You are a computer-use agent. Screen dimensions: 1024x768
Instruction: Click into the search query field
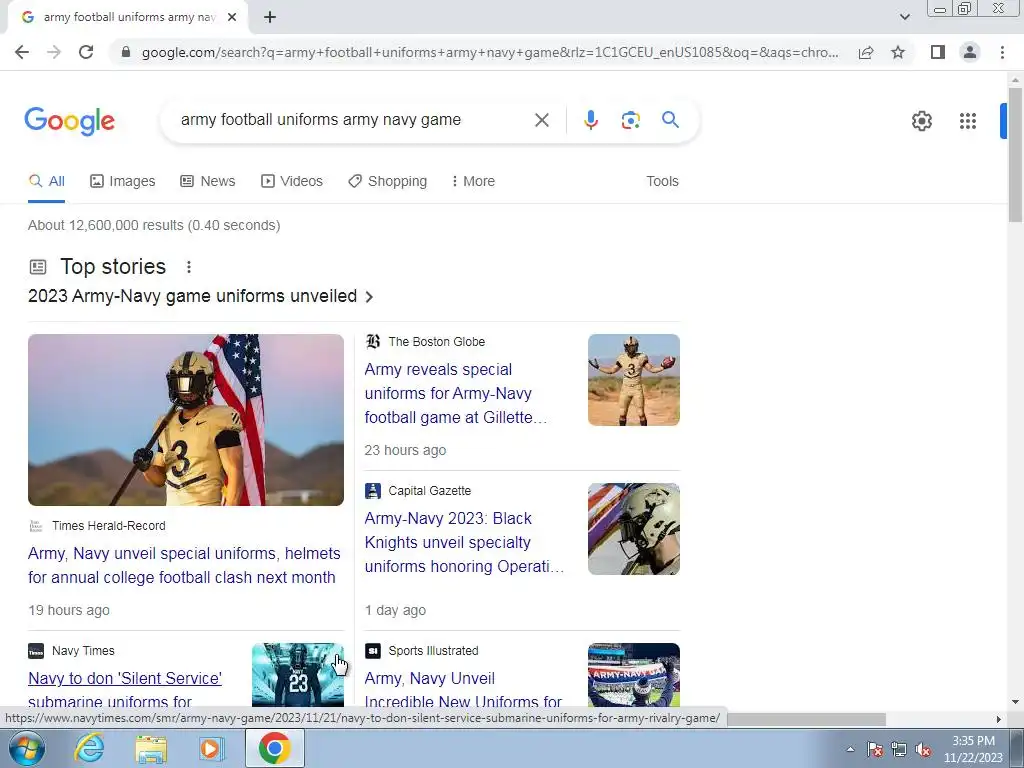353,120
